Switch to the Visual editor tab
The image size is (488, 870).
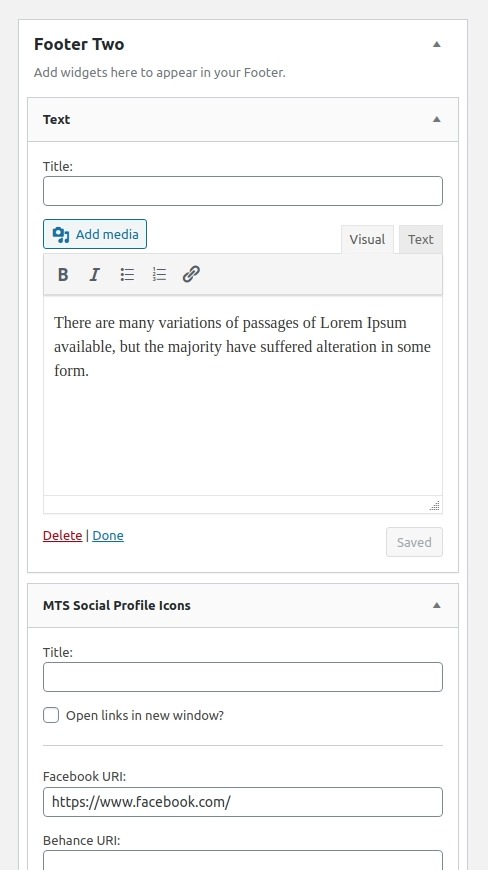point(367,240)
